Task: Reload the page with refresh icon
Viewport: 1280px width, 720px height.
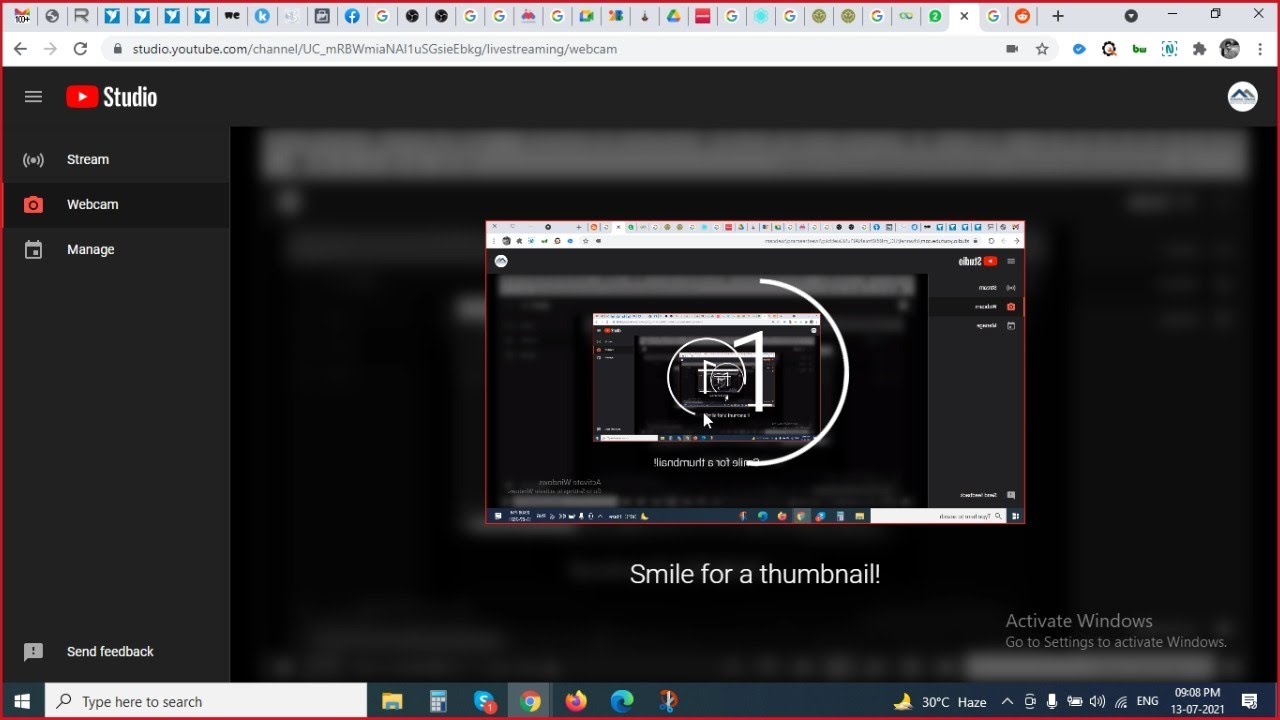Action: (x=81, y=49)
